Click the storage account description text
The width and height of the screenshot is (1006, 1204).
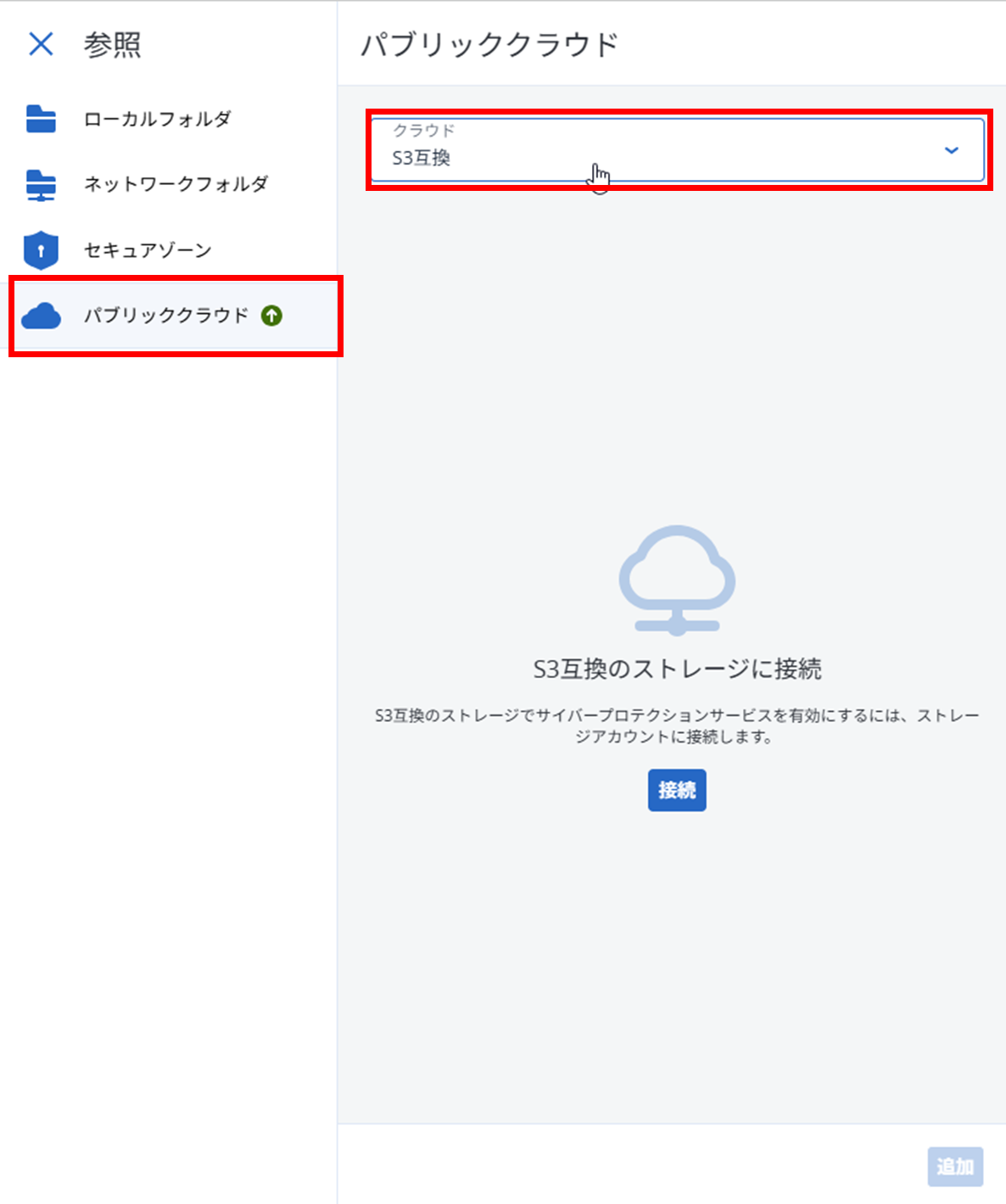(x=677, y=725)
